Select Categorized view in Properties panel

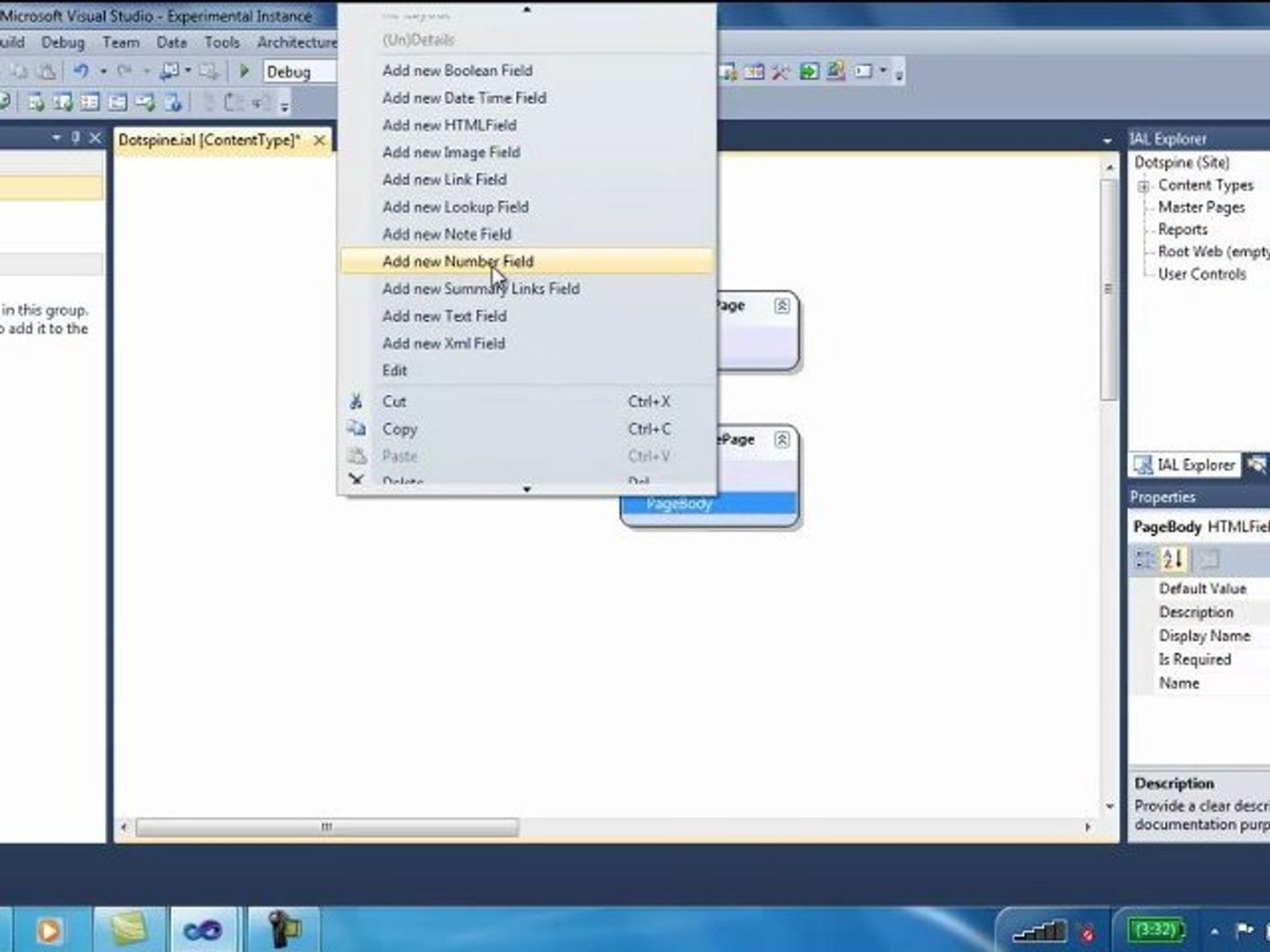point(1145,559)
